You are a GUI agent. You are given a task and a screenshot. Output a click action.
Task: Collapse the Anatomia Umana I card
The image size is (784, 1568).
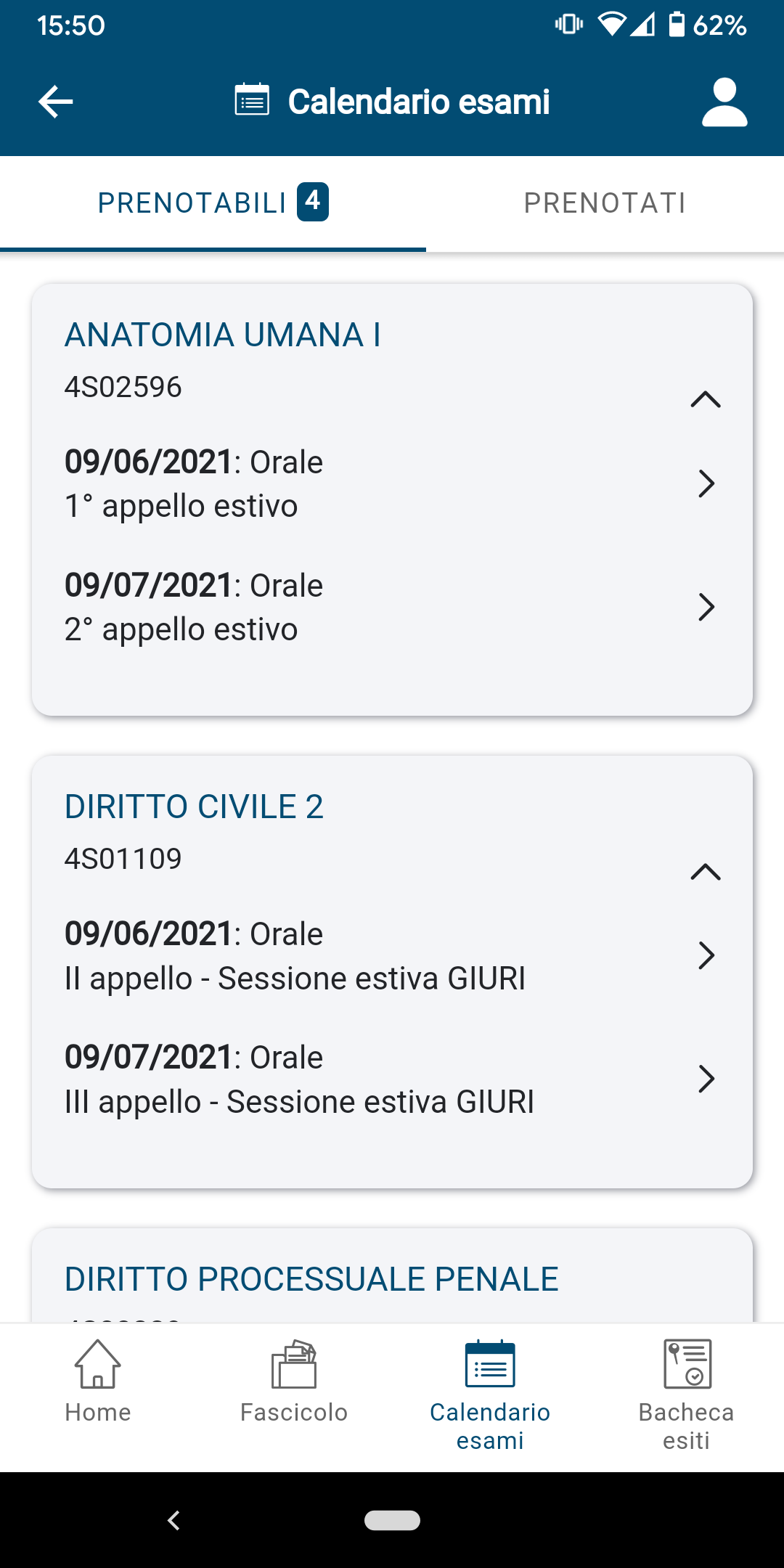[706, 399]
